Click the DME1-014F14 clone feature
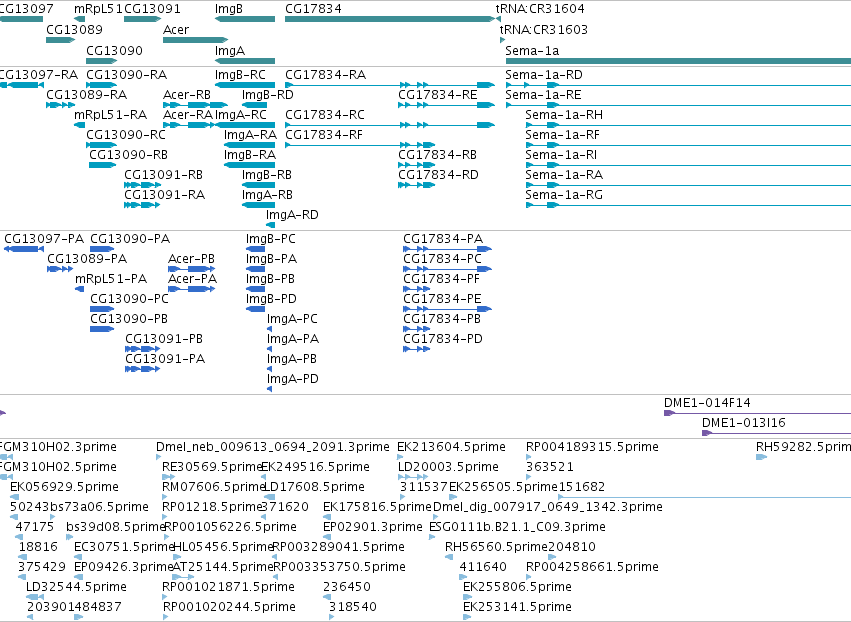 (758, 413)
